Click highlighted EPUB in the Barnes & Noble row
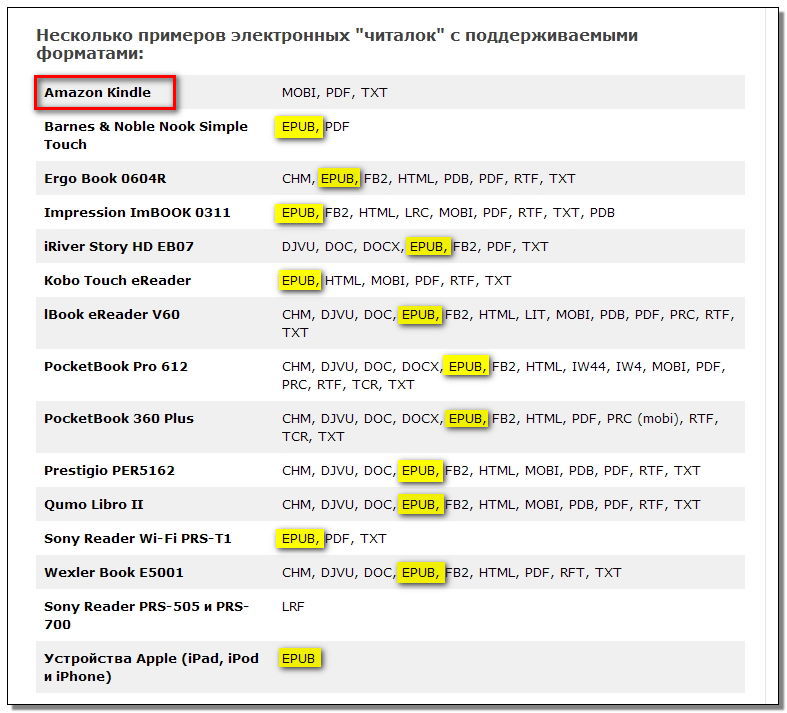 tap(299, 127)
